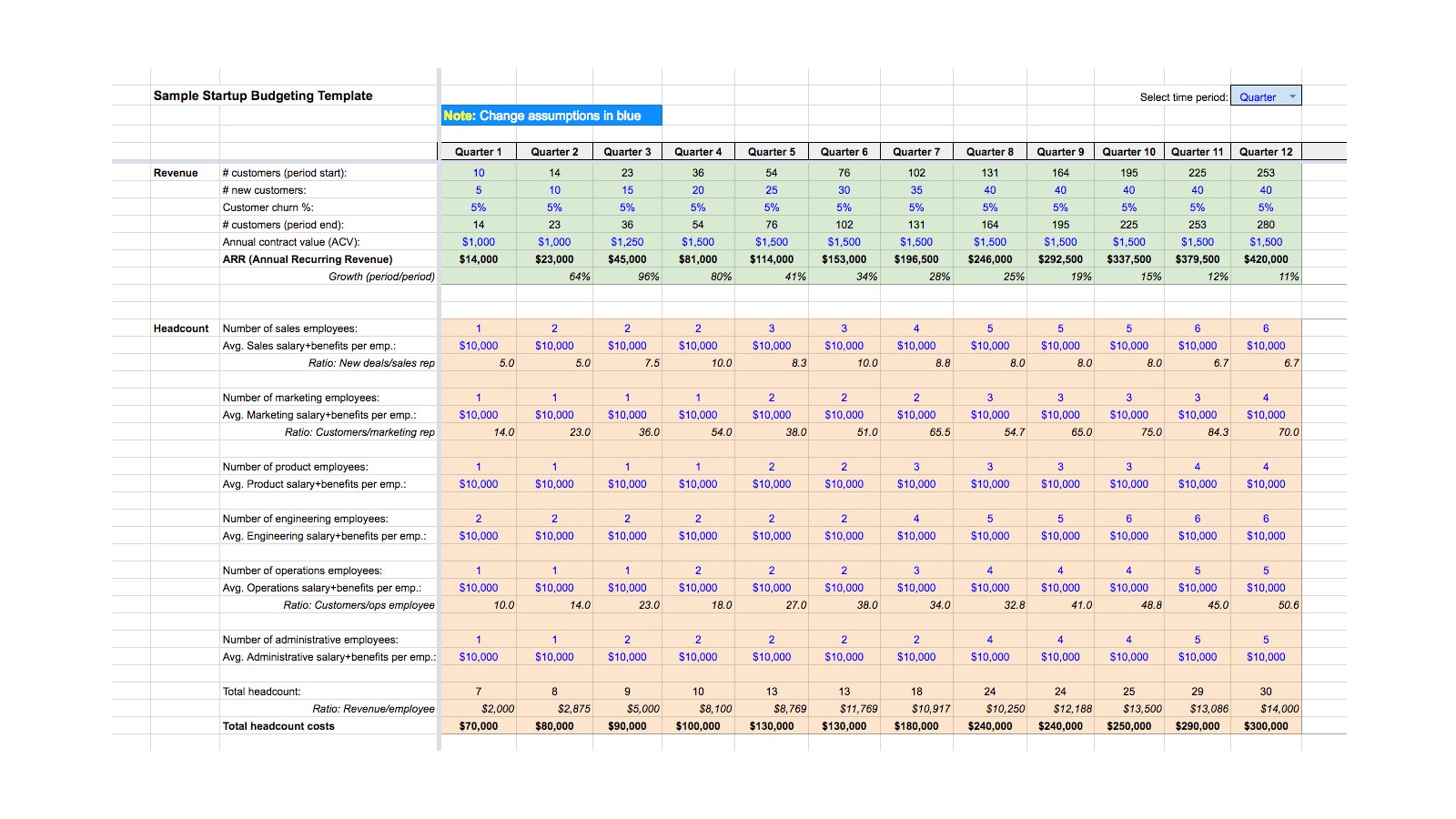The height and width of the screenshot is (819, 1456).
Task: Click 'Total headcount costs' label
Action: pos(278,726)
